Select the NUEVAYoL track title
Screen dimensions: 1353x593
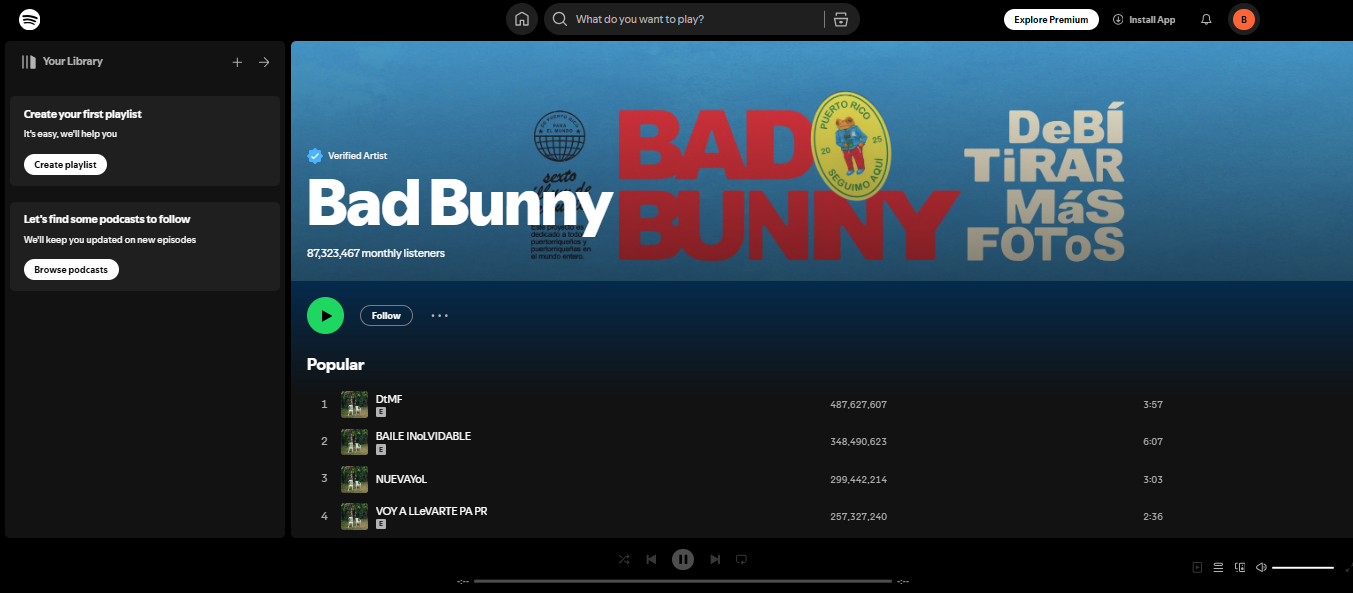click(x=401, y=479)
